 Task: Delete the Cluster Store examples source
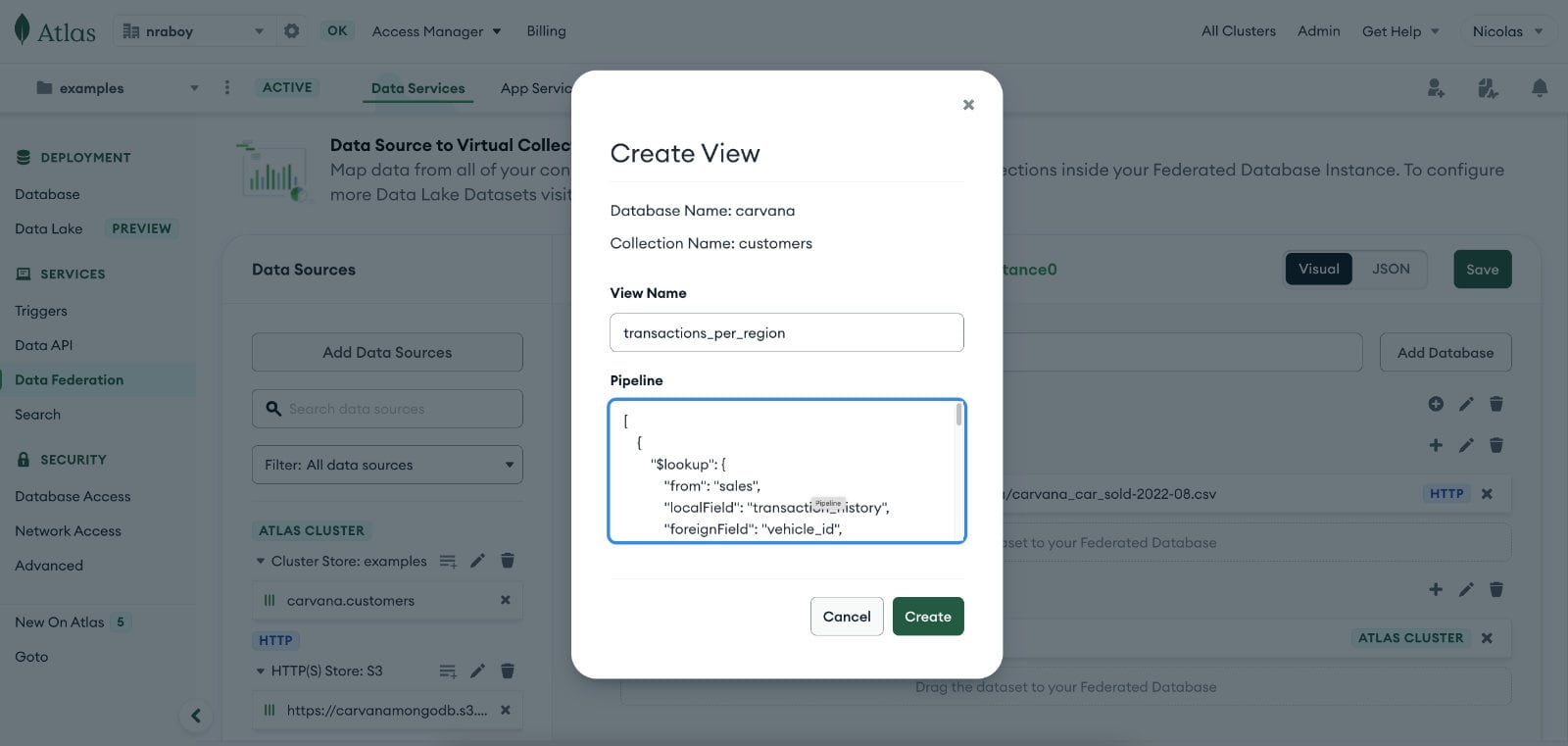click(508, 561)
